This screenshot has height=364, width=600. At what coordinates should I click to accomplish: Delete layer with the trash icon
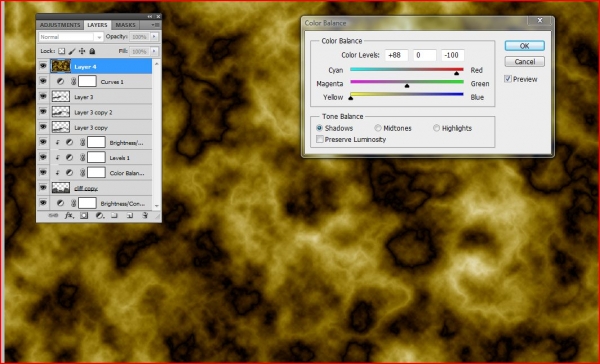145,215
